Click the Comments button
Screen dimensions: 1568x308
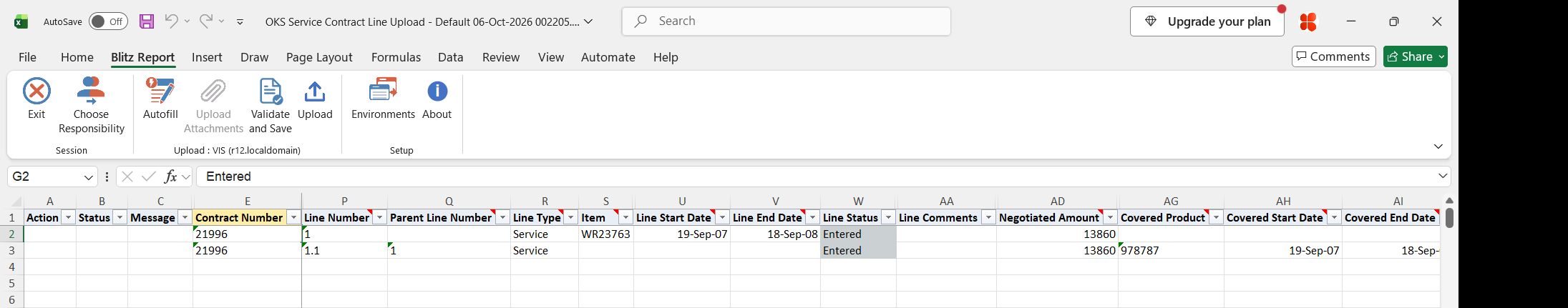(1333, 56)
